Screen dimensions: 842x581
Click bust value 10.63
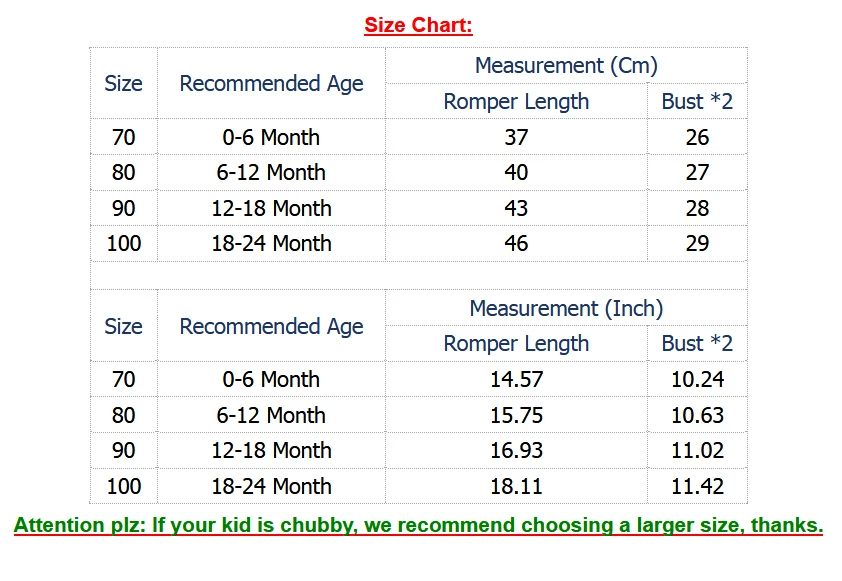(x=697, y=415)
